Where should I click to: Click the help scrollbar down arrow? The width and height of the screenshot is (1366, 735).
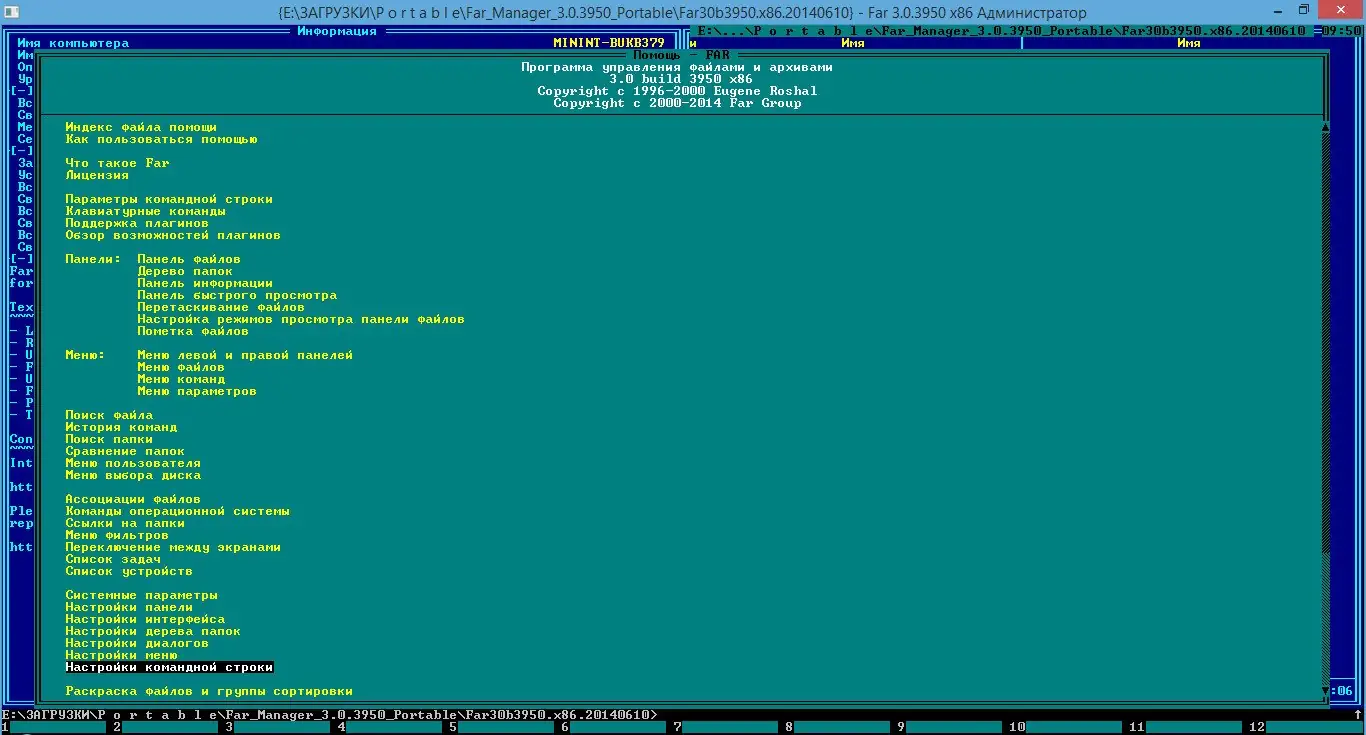click(1325, 691)
